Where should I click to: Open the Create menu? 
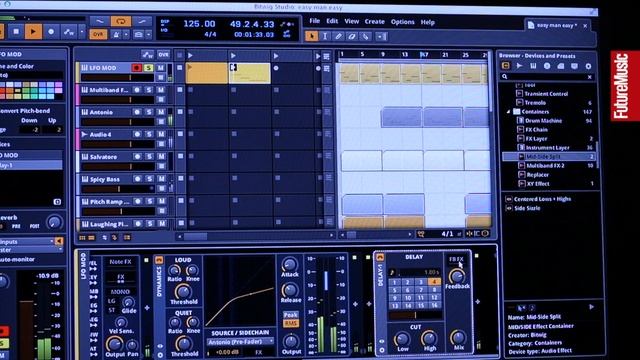(374, 22)
